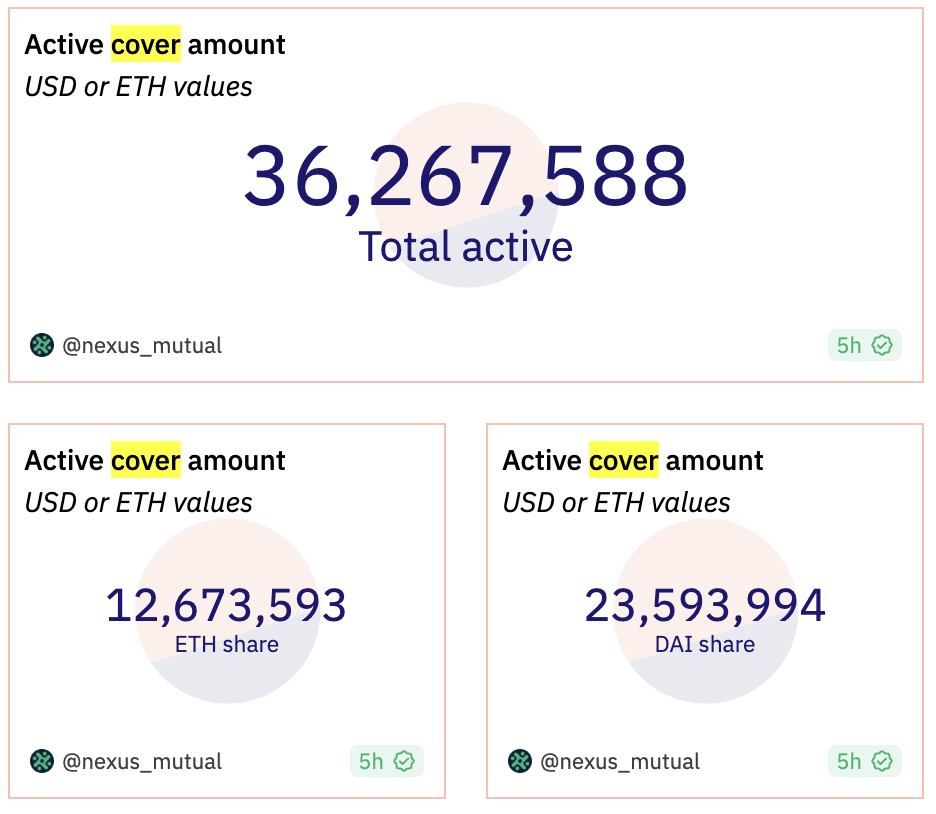The height and width of the screenshot is (814, 936).
Task: Select the 23,593,994 DAI share value
Action: click(x=705, y=605)
